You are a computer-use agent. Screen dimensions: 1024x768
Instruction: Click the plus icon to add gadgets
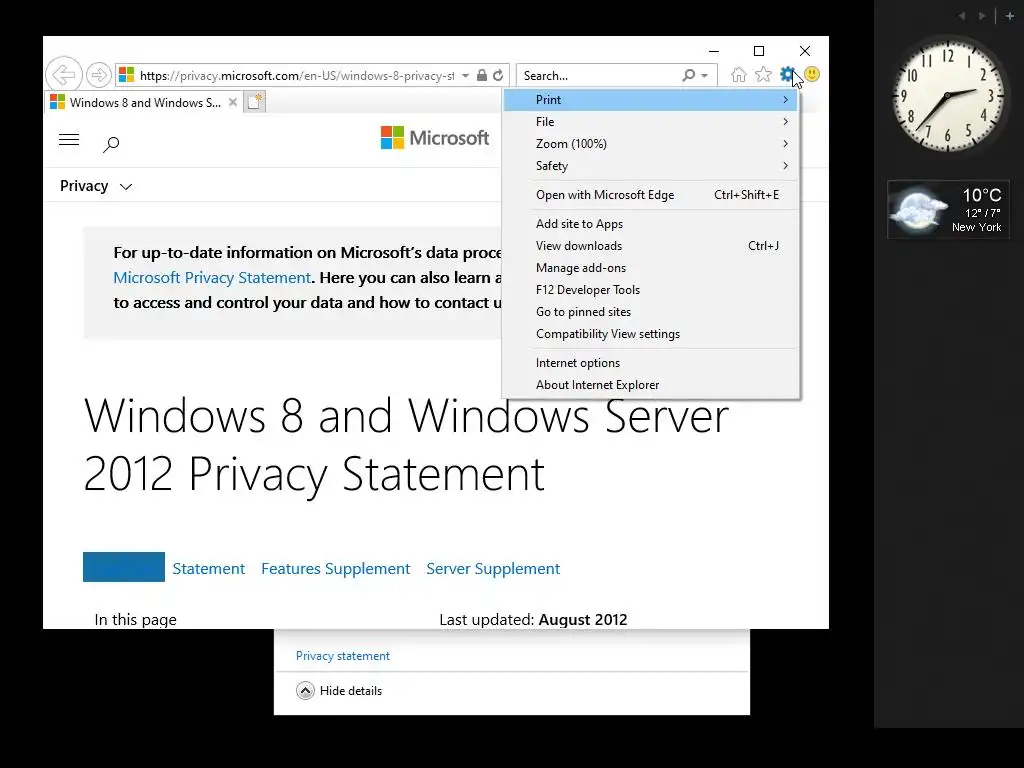(x=1010, y=16)
